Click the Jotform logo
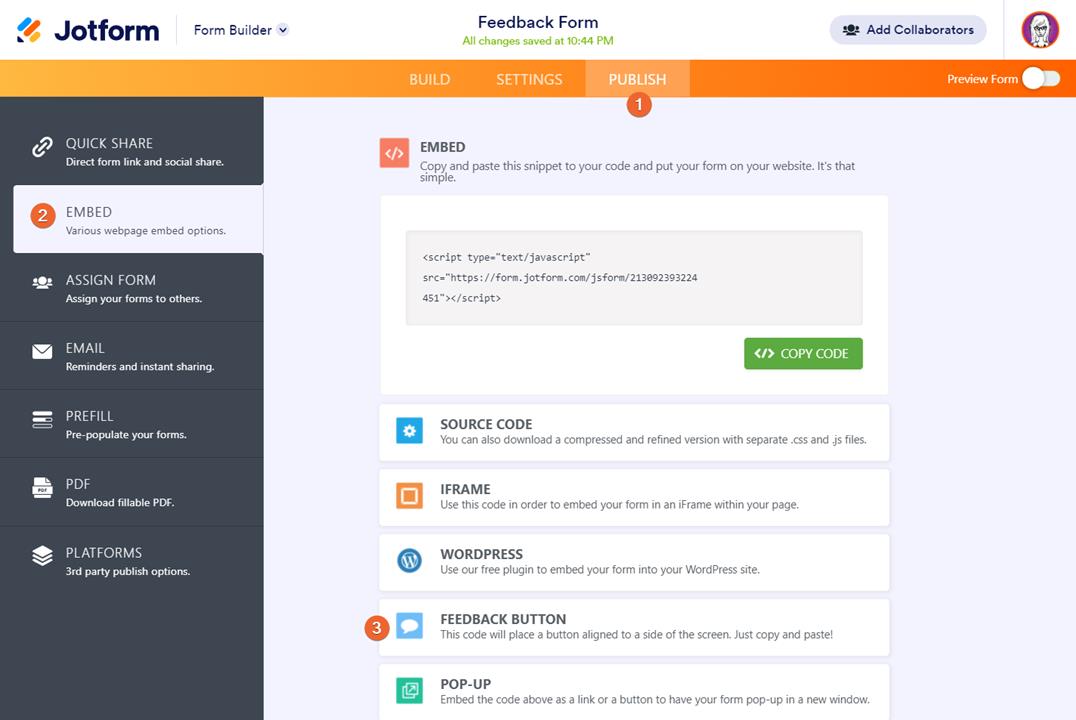This screenshot has width=1076, height=720. pyautogui.click(x=88, y=30)
